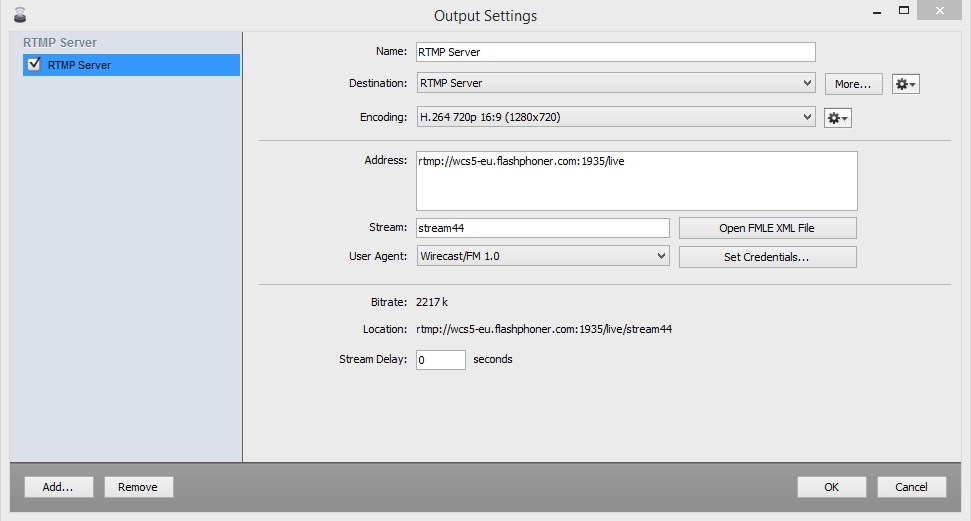Open the encoding gear settings menu
The width and height of the screenshot is (971, 521).
(x=837, y=118)
